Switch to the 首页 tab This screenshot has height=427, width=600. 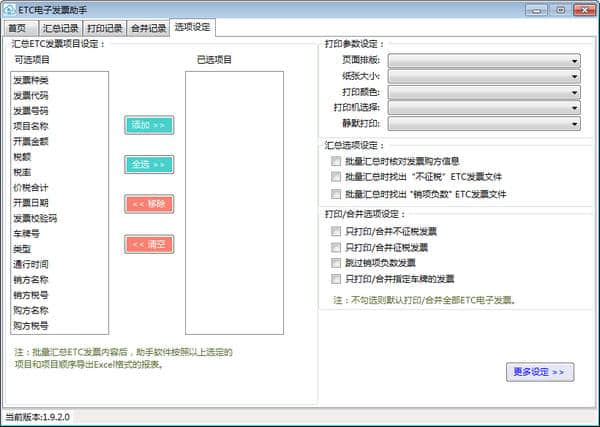(20, 28)
